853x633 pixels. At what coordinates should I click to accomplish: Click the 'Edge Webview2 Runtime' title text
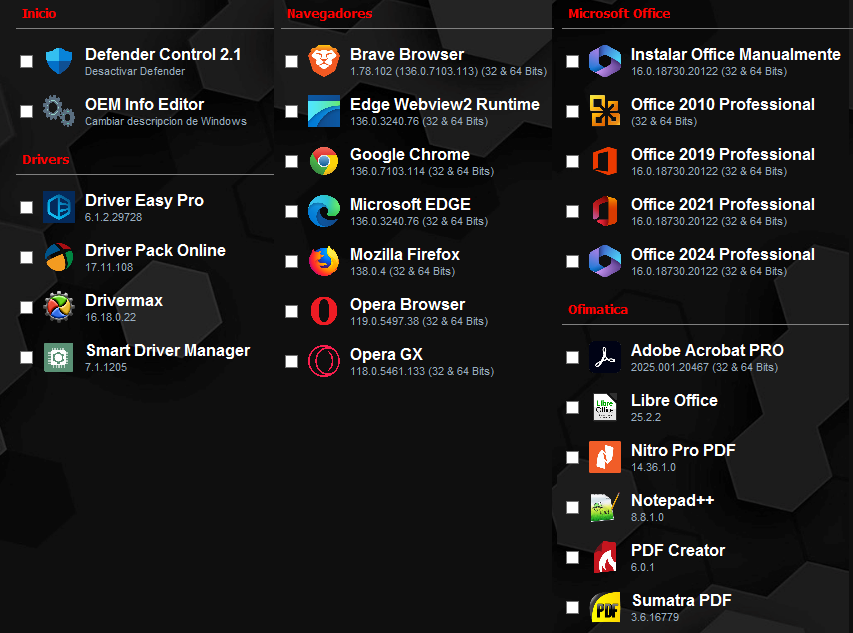click(444, 104)
